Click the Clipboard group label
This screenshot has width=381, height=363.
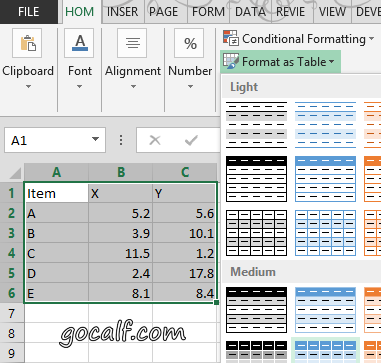coord(28,71)
